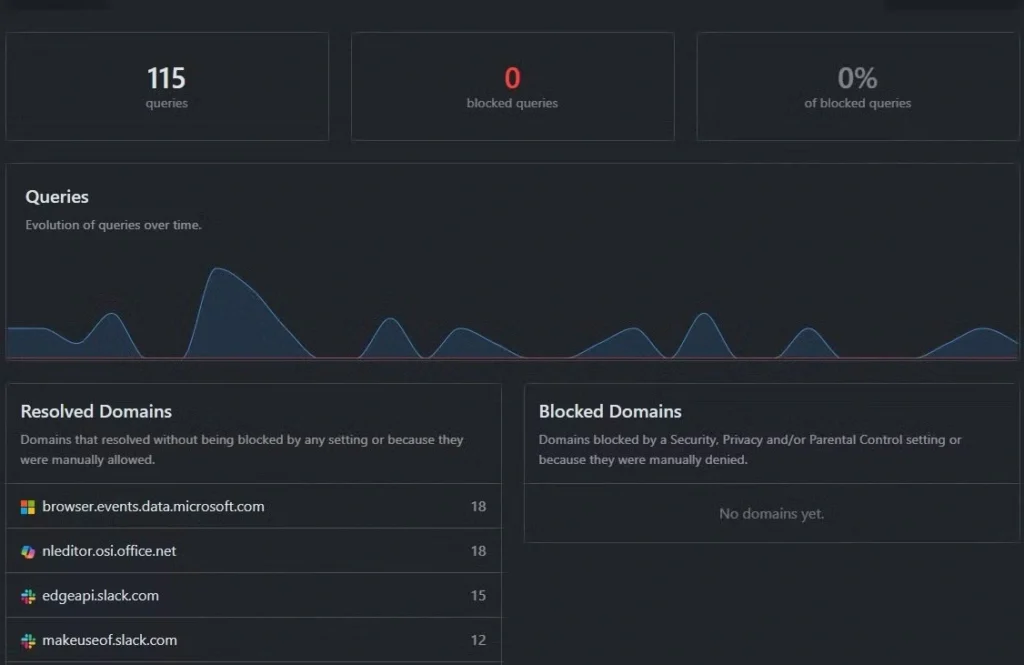Viewport: 1024px width, 665px height.
Task: Click the Blocked Domains heading
Action: click(610, 411)
